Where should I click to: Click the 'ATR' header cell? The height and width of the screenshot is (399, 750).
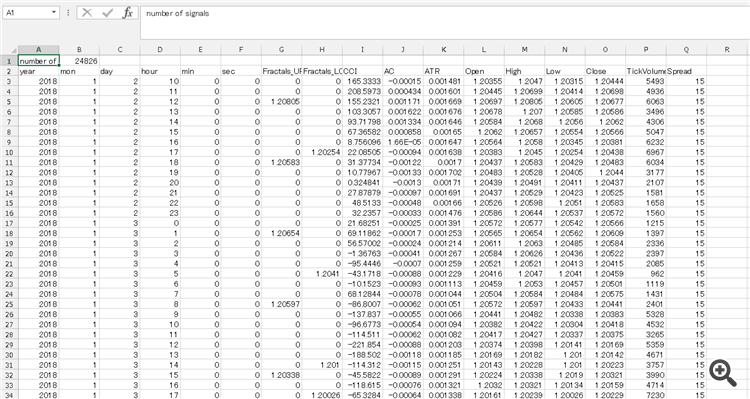(443, 71)
